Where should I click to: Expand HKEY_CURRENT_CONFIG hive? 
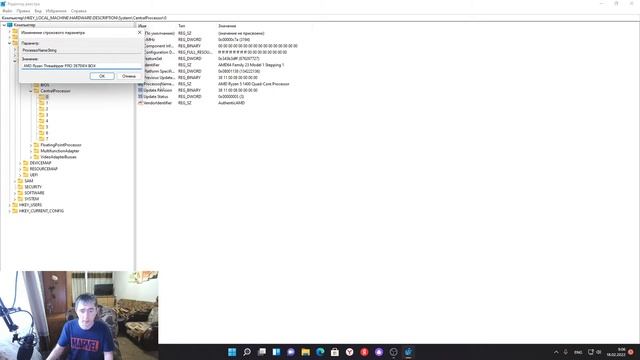10,211
